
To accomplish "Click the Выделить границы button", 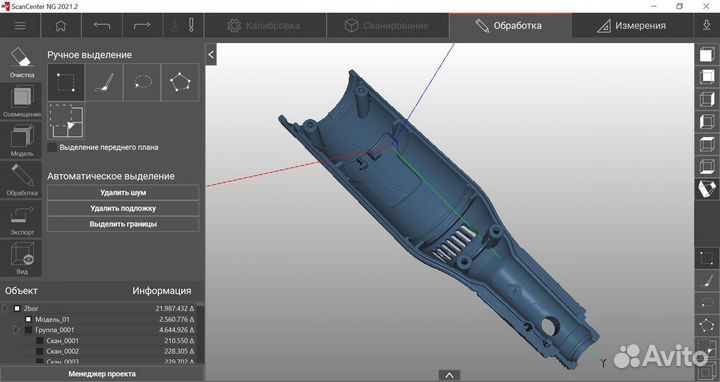I will point(123,224).
